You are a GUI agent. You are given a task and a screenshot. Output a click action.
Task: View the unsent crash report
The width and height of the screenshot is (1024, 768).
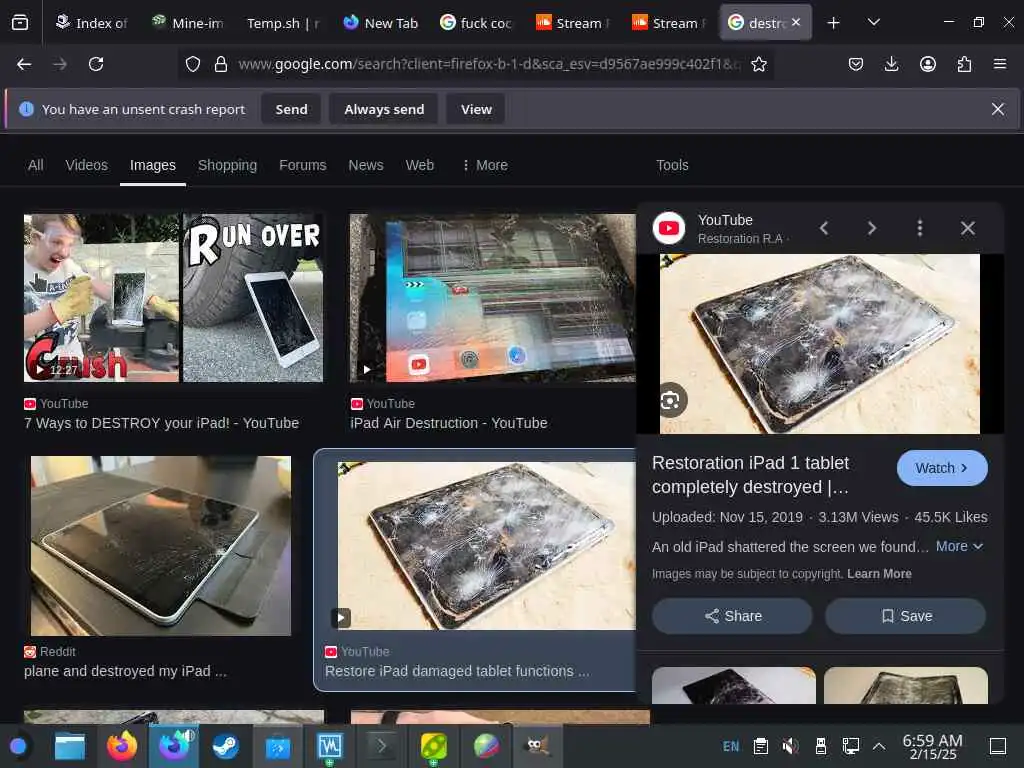476,109
